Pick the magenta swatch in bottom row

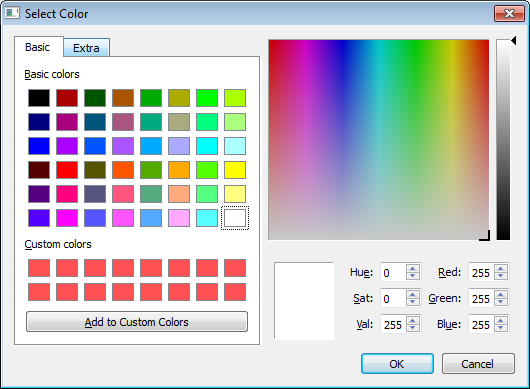pyautogui.click(x=67, y=218)
